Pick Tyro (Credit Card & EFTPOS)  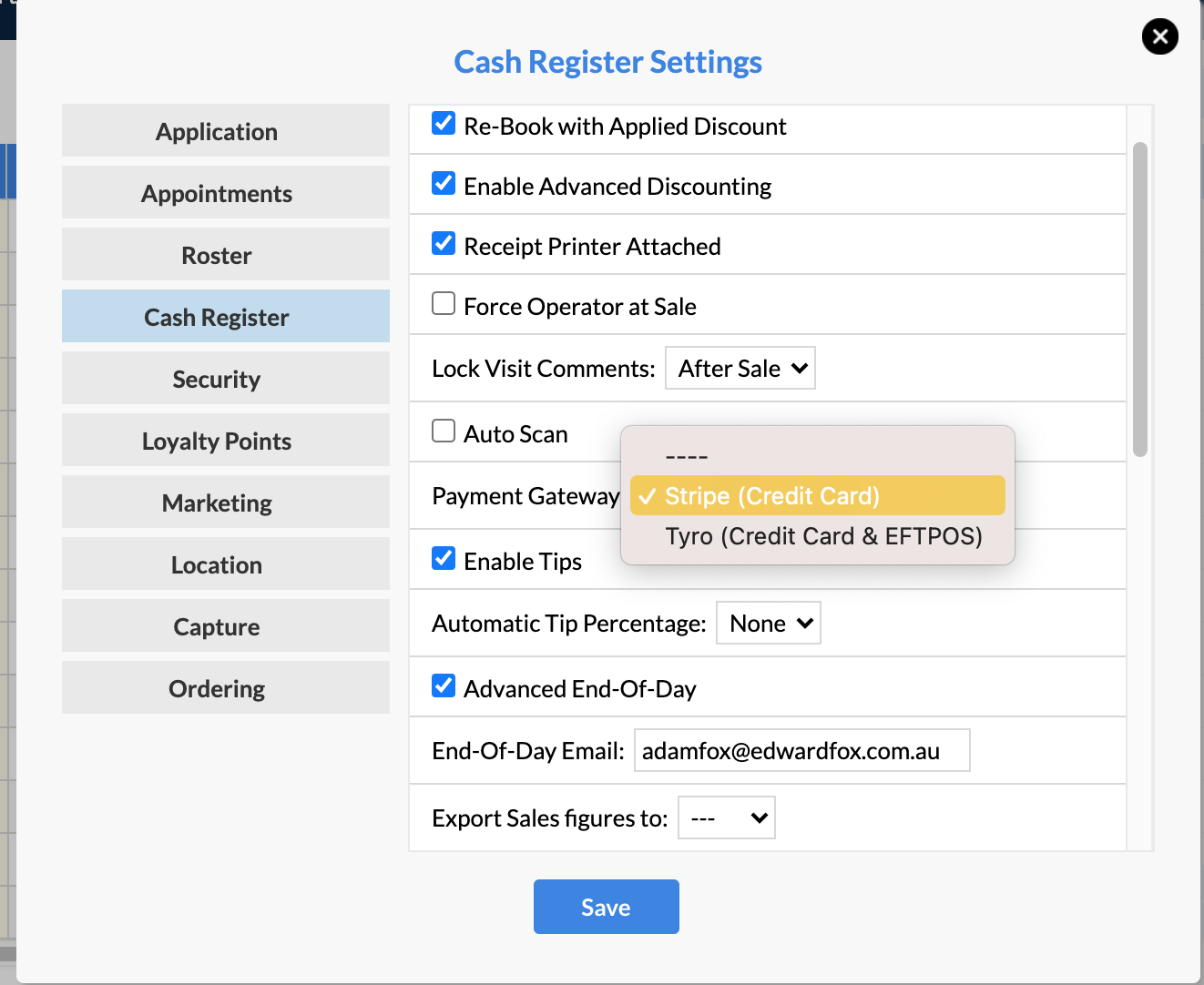tap(818, 535)
